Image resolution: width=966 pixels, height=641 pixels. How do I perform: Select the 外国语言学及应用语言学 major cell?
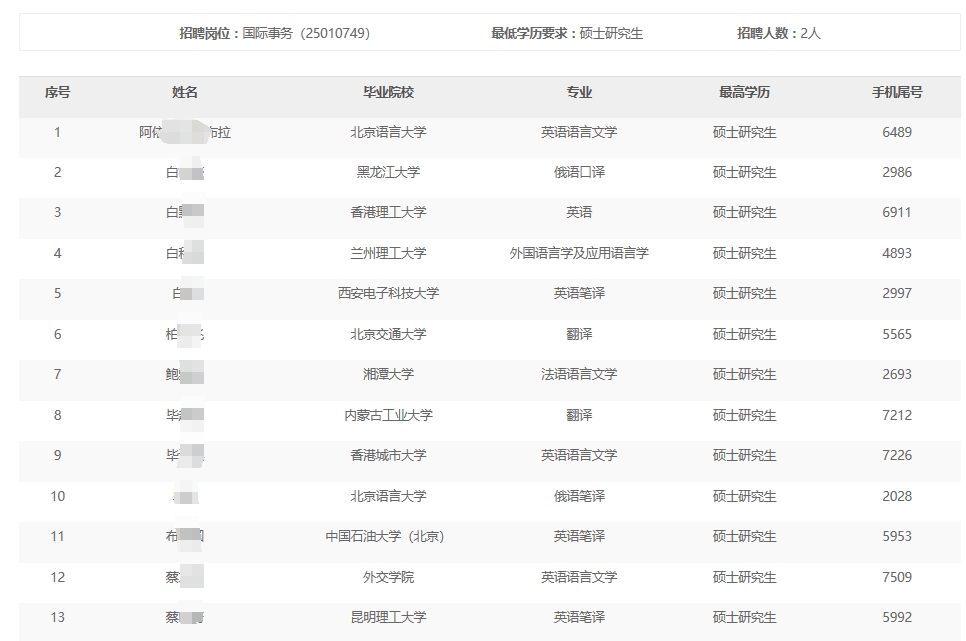click(x=579, y=253)
